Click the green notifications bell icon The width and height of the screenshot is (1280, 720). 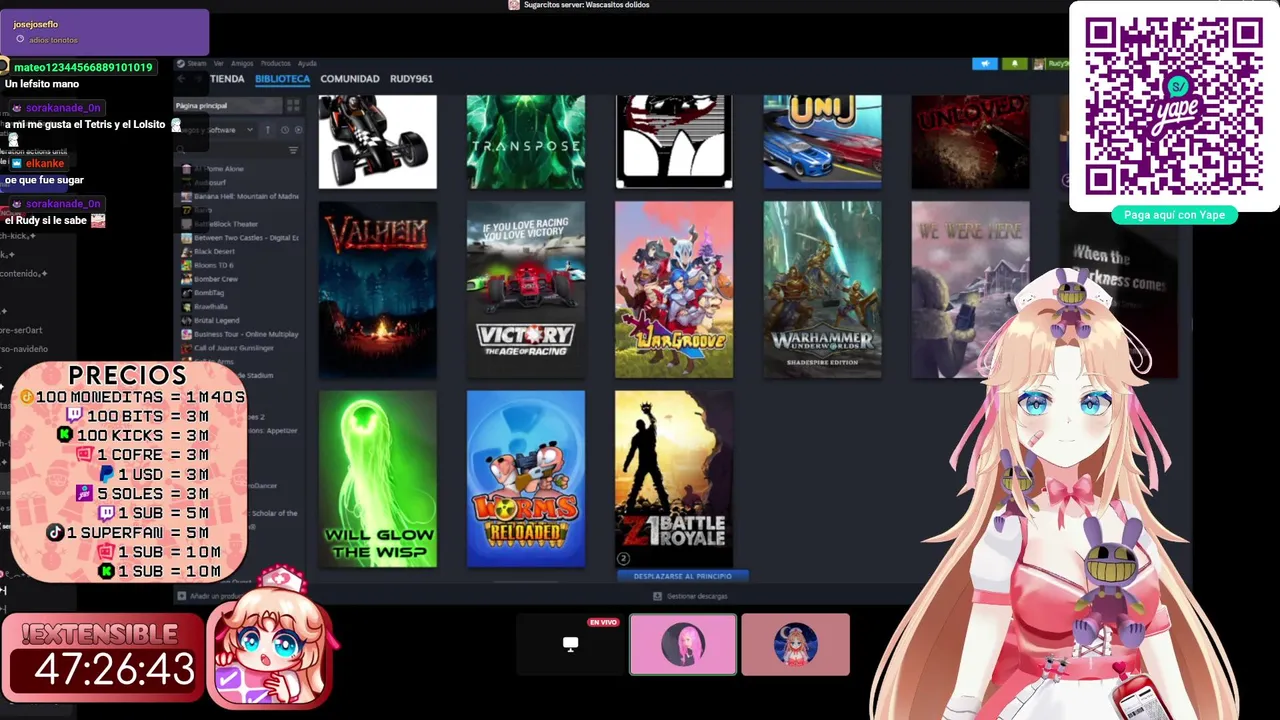(1014, 64)
